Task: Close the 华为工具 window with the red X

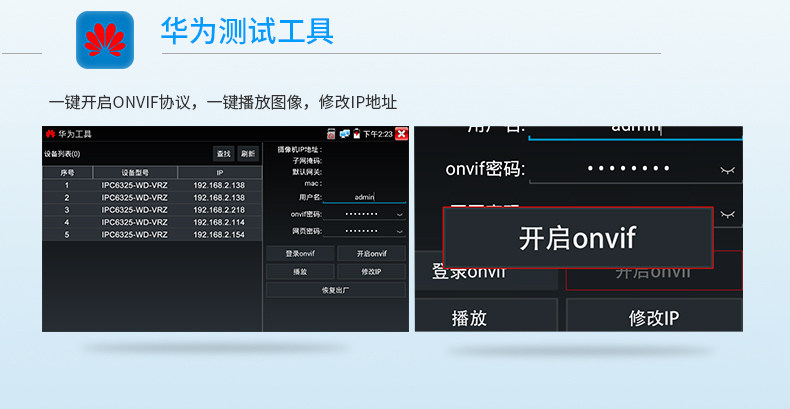Action: pyautogui.click(x=402, y=133)
